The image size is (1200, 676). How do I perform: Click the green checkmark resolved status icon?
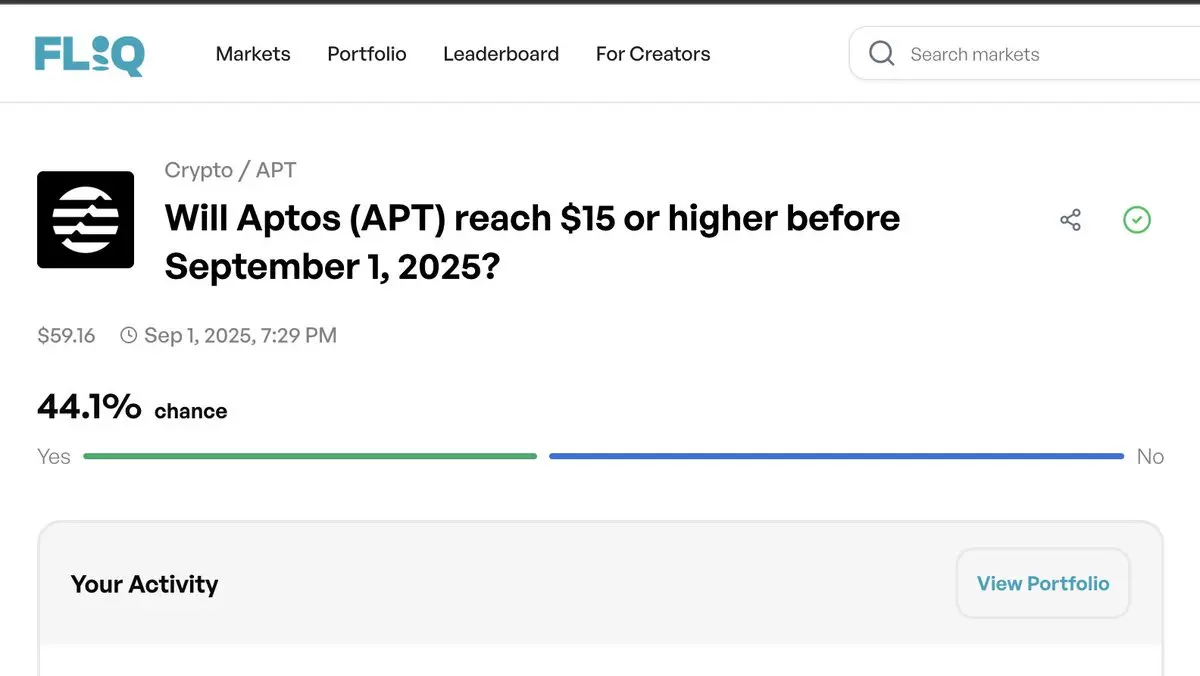(1137, 220)
